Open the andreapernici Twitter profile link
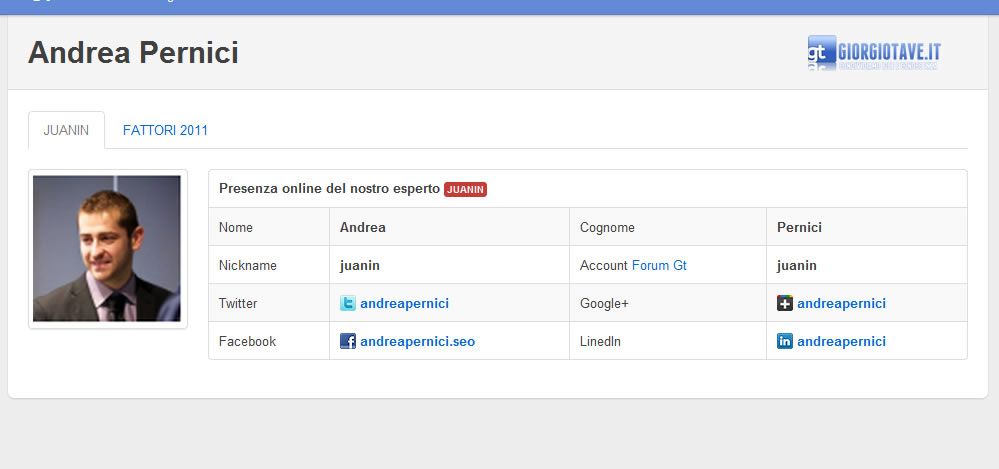This screenshot has height=469, width=999. [404, 303]
